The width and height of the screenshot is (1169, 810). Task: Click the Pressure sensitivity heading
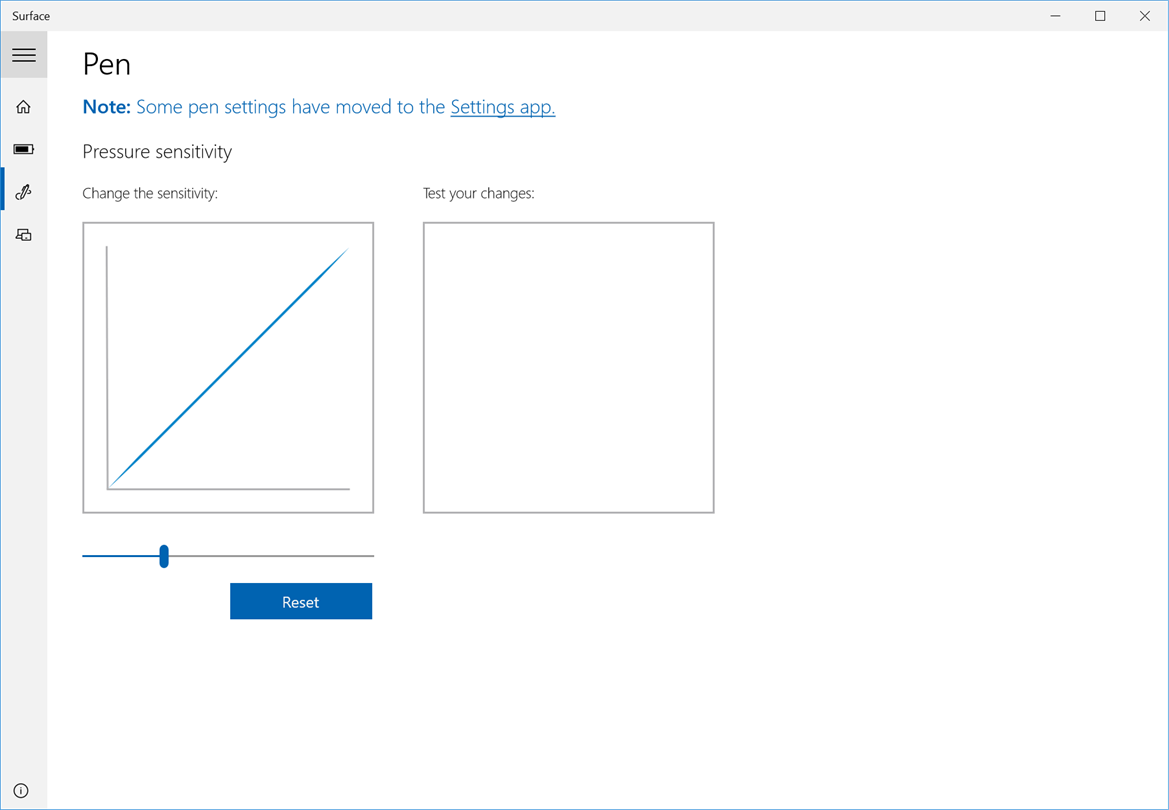pyautogui.click(x=157, y=151)
